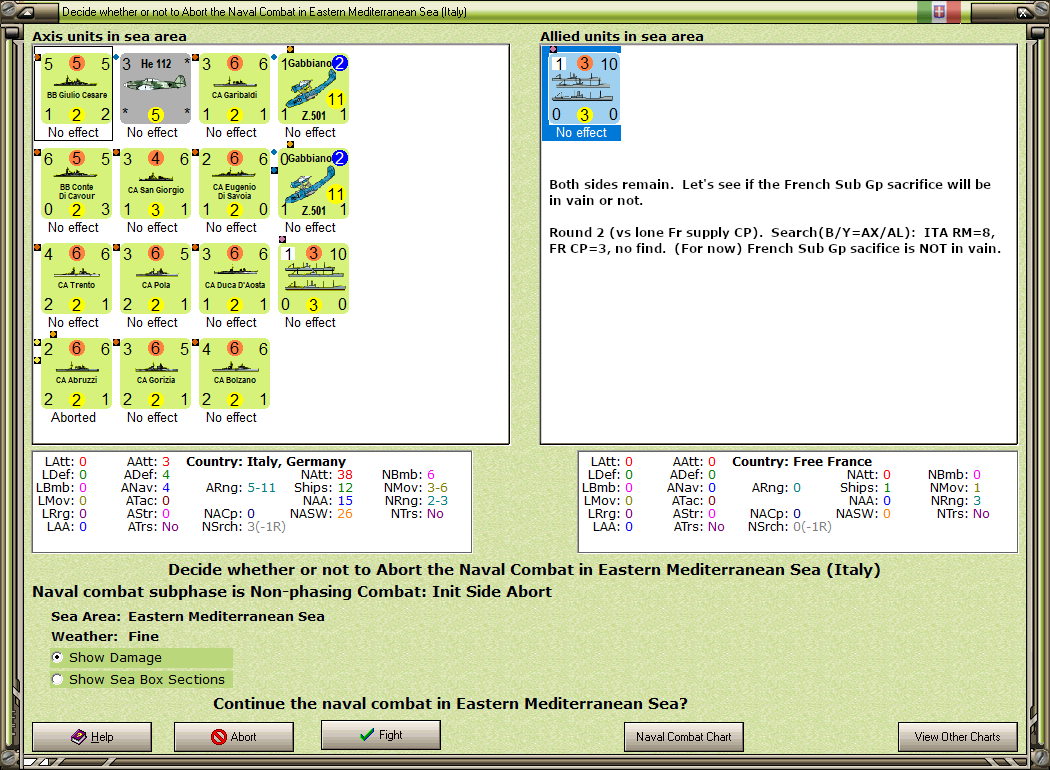Select the Z.501 Gabbiano unit labeled 1
Viewport: 1050px width, 770px height.
(x=313, y=89)
